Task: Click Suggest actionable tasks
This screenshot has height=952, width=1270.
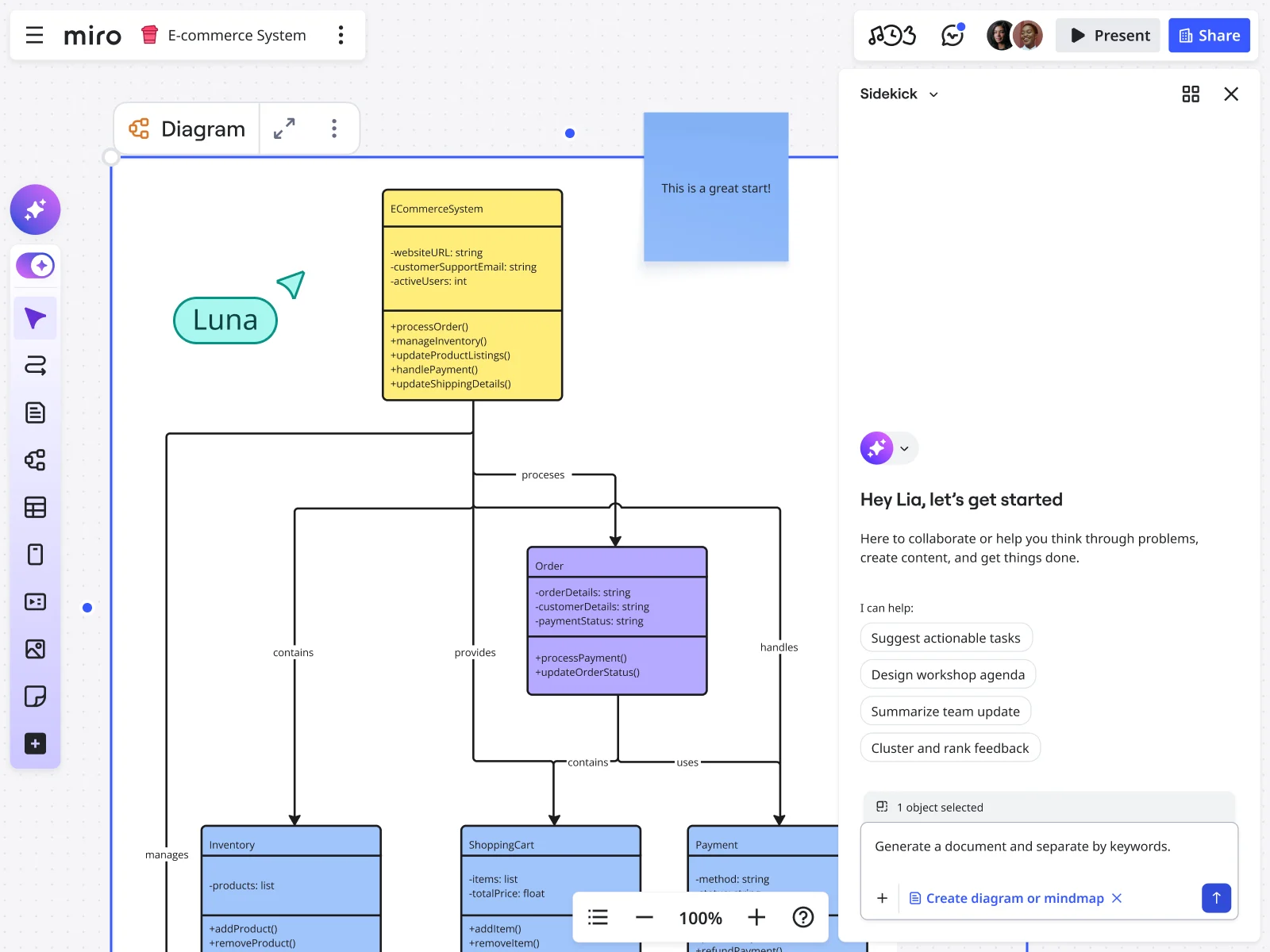Action: 946,637
